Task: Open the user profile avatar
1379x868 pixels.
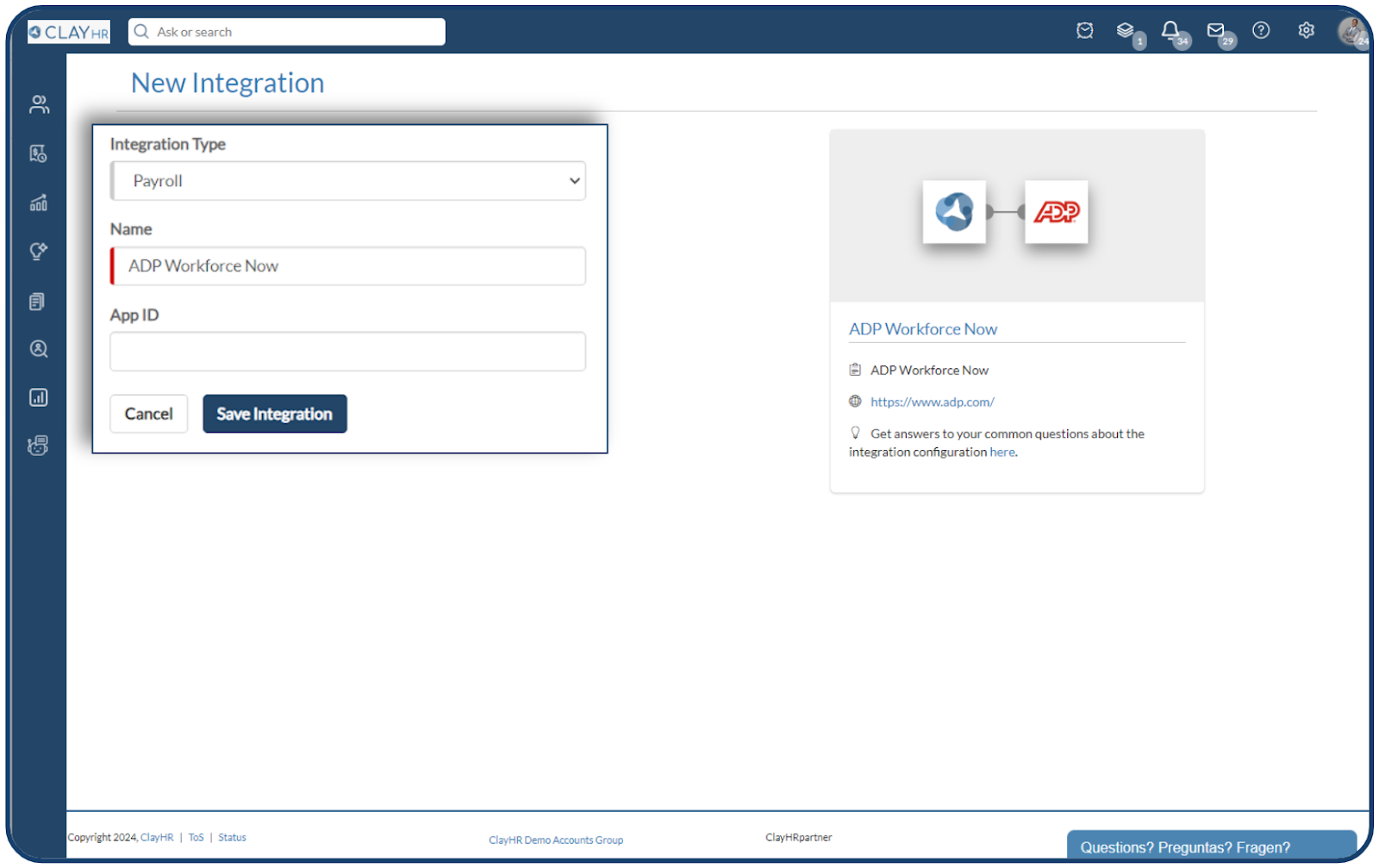Action: 1352,32
